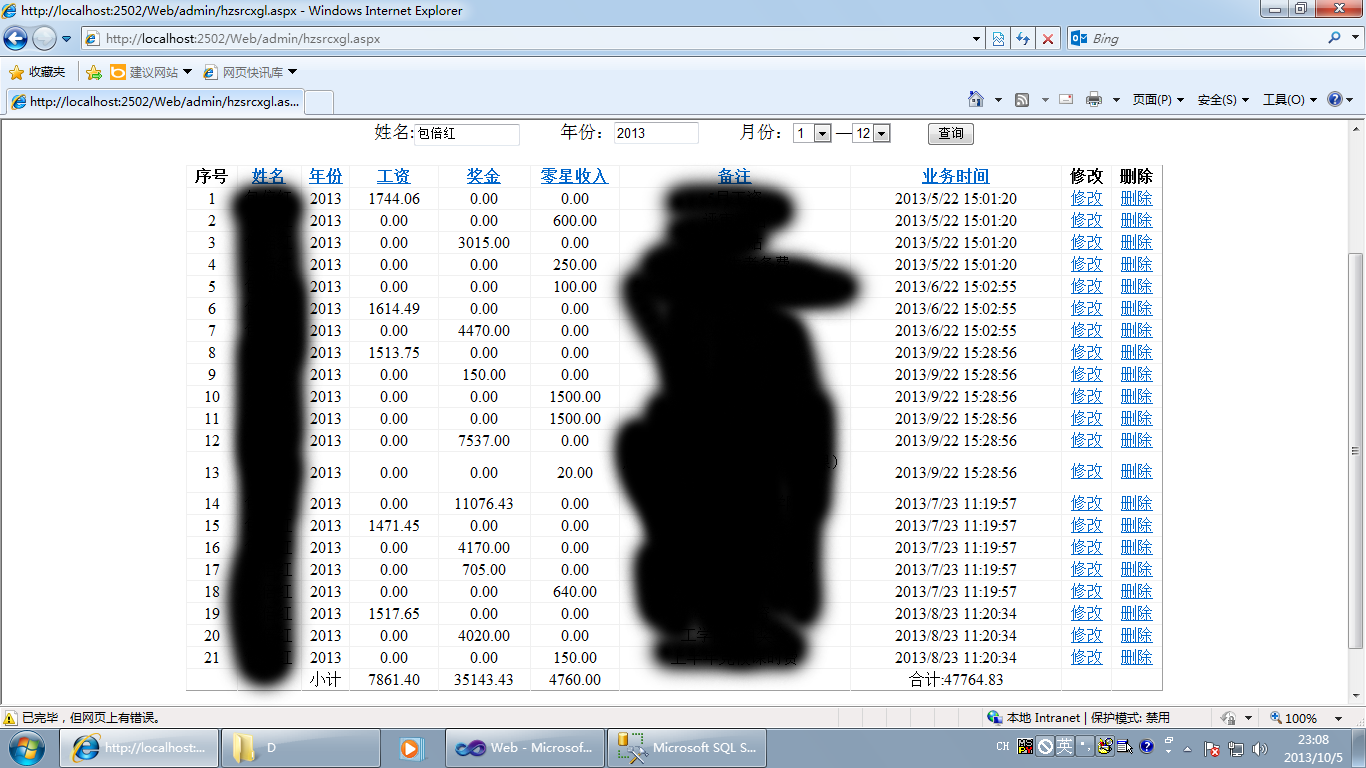The image size is (1366, 768).
Task: Open the volume speaker tray icon
Action: (x=1259, y=748)
